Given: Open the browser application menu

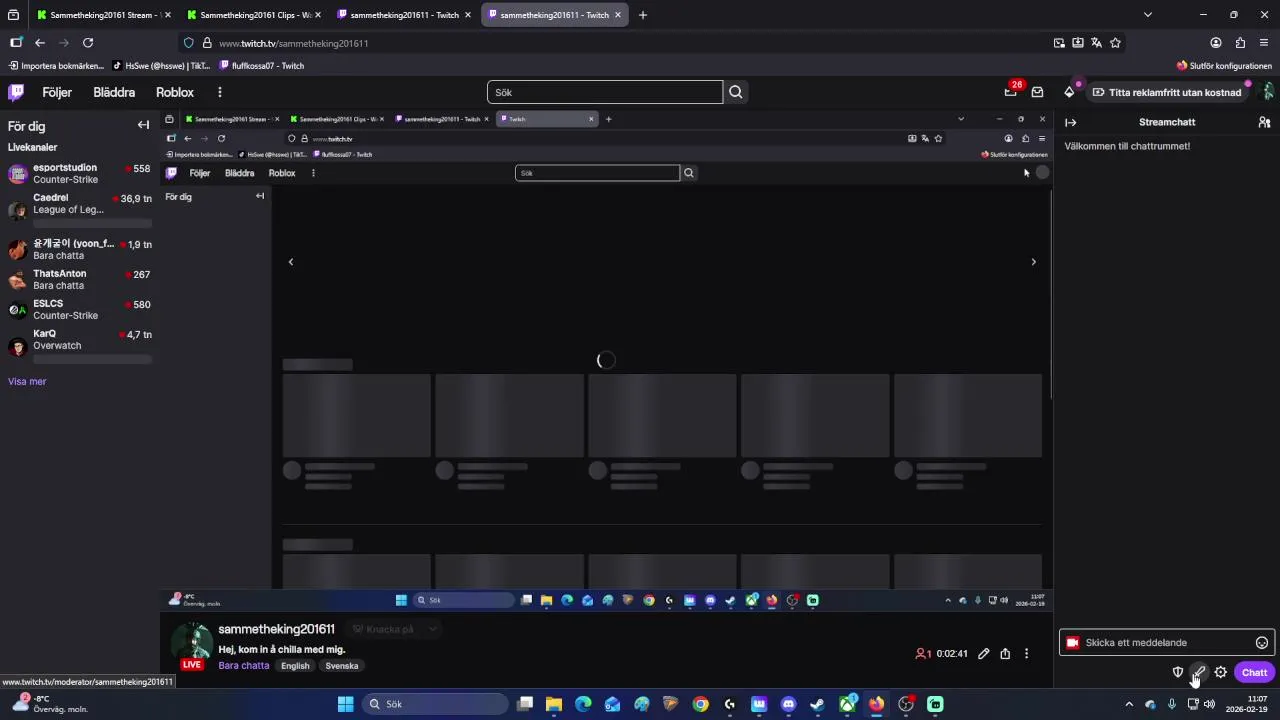Looking at the screenshot, I should point(1265,43).
